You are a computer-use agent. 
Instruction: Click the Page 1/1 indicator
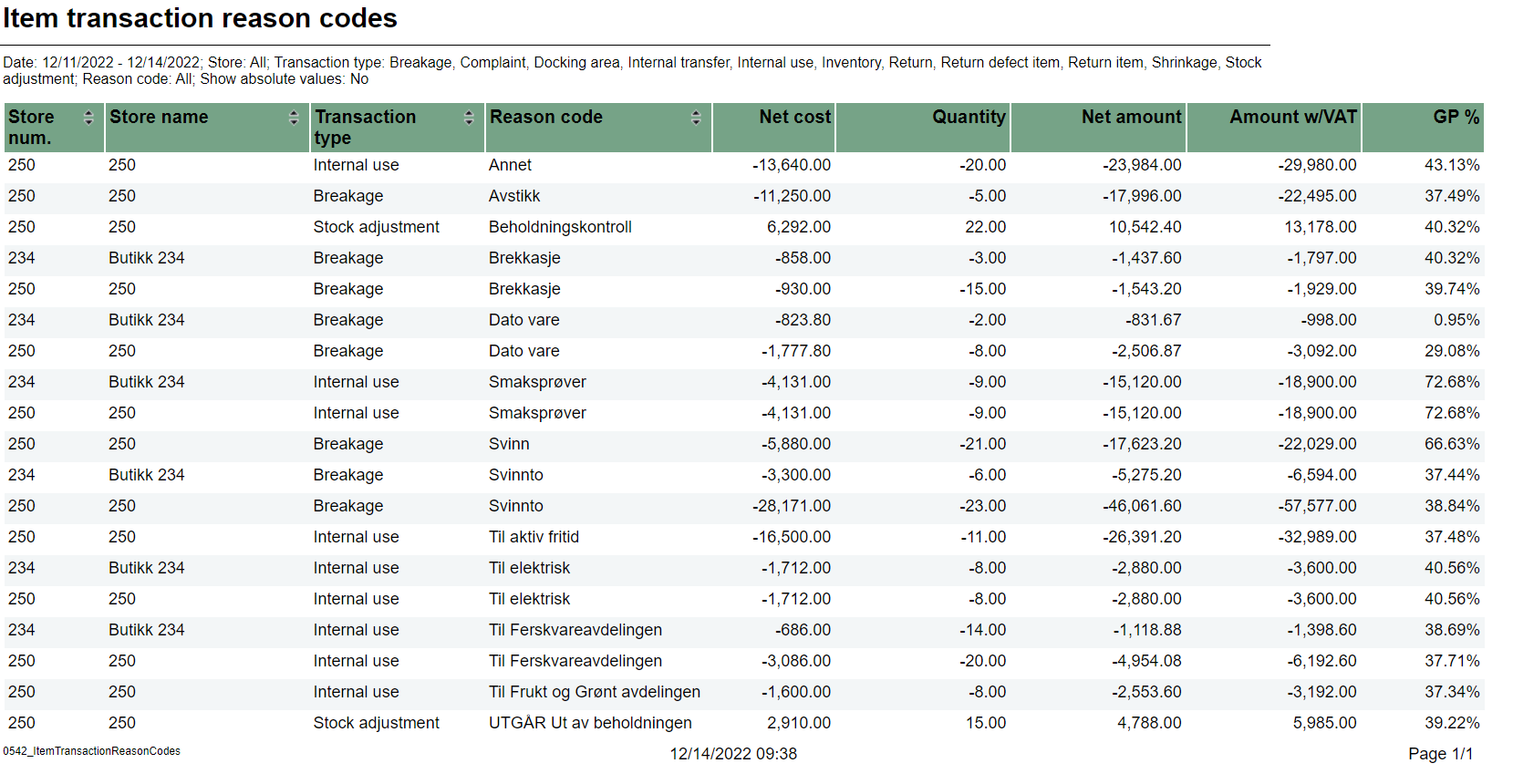point(1440,754)
